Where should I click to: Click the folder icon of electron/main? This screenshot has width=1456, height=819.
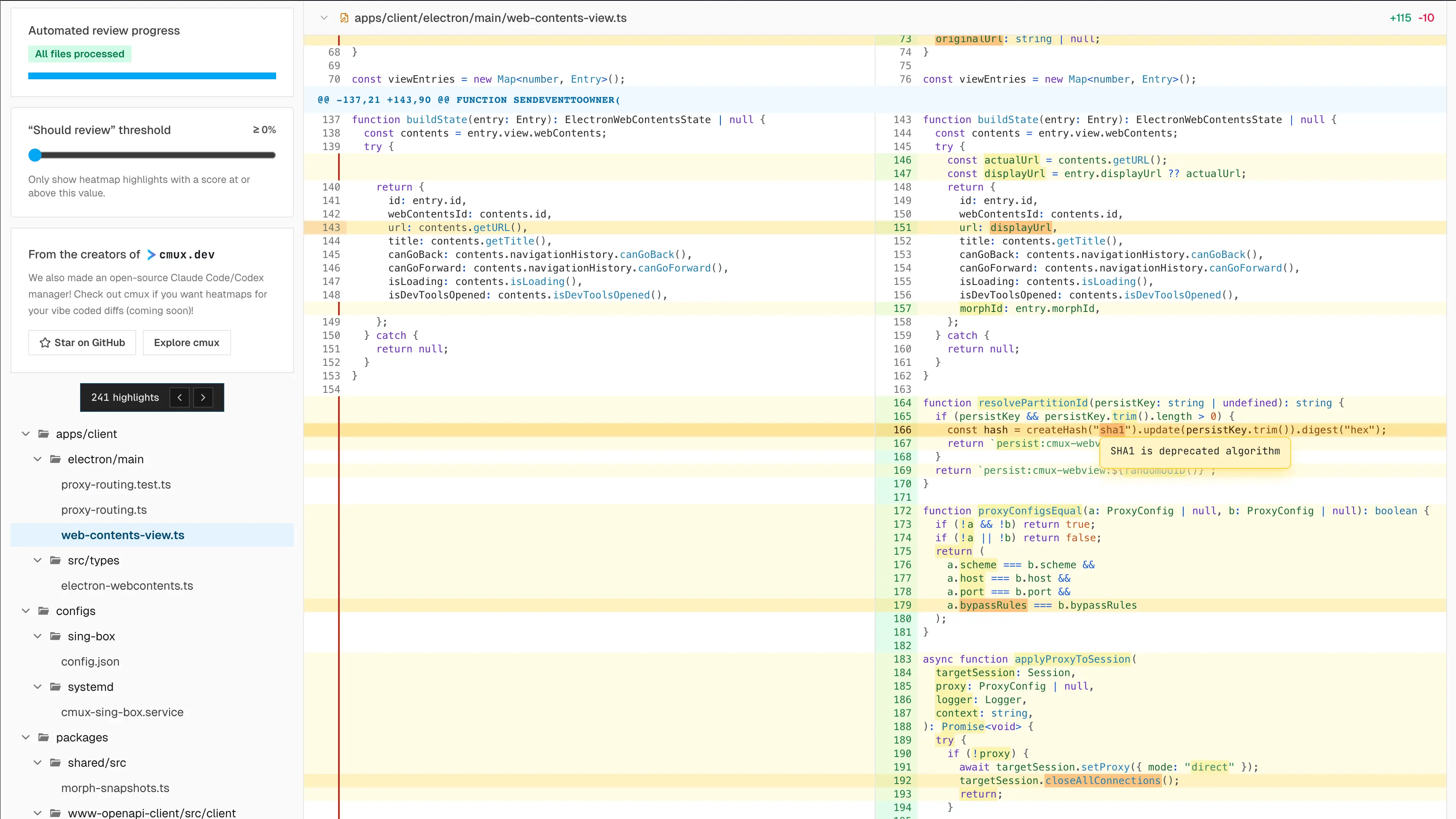pyautogui.click(x=55, y=459)
